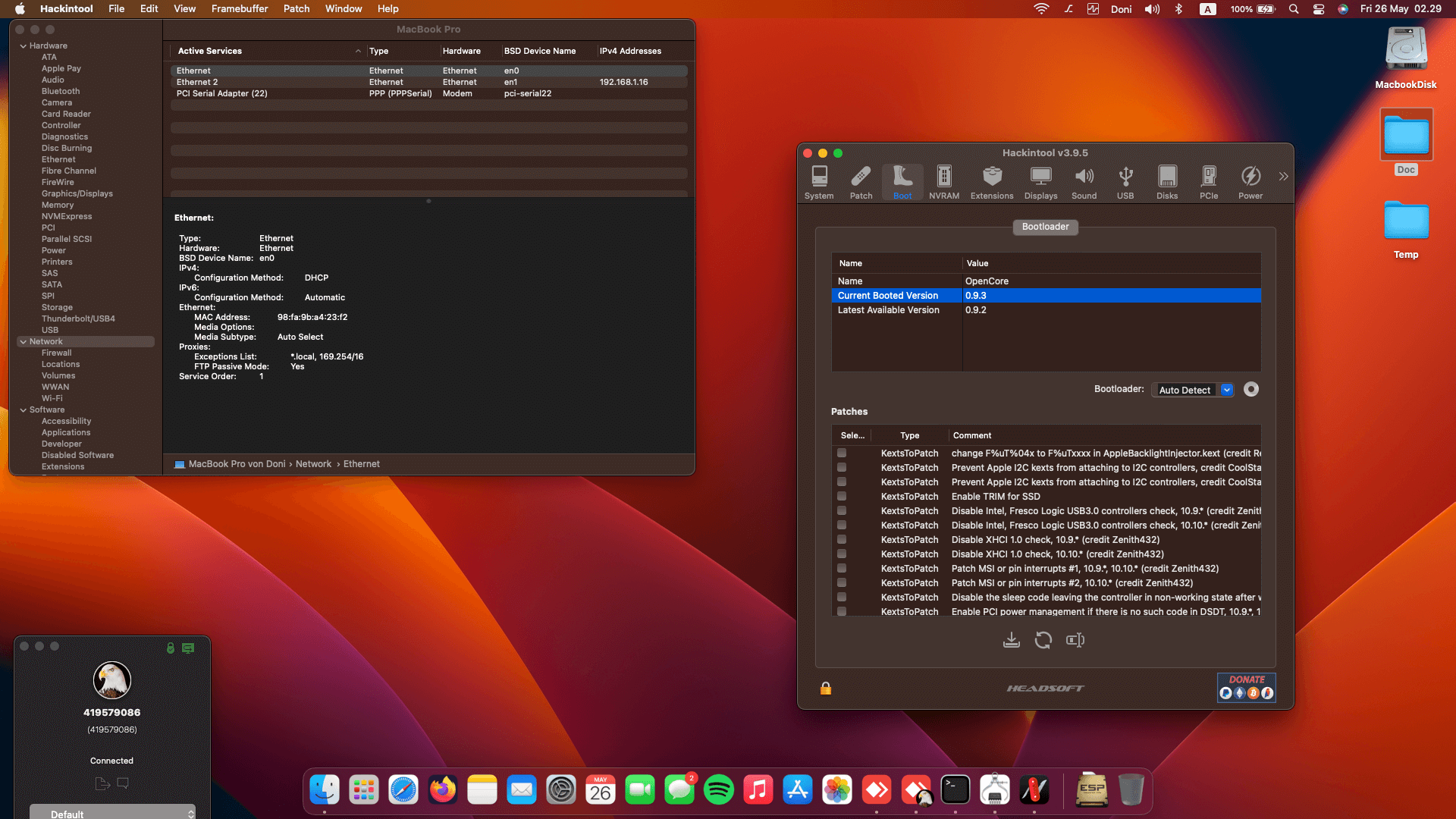Open the Sound section in Hackintool

[x=1084, y=183]
